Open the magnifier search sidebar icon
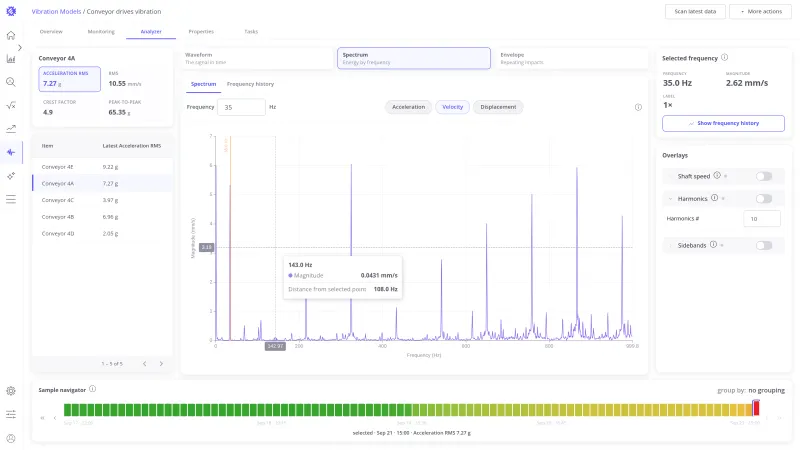 (11, 82)
